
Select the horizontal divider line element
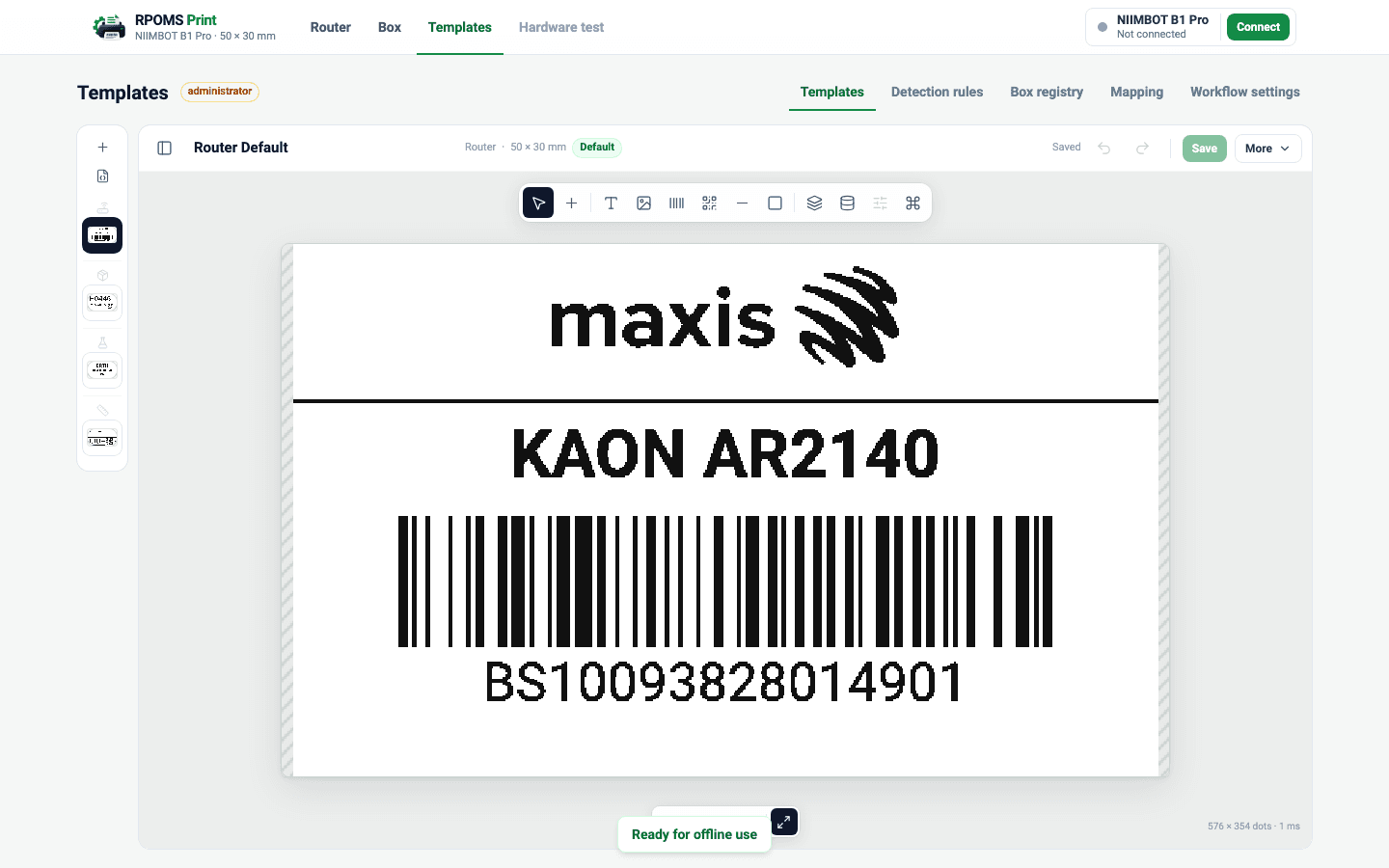point(725,400)
